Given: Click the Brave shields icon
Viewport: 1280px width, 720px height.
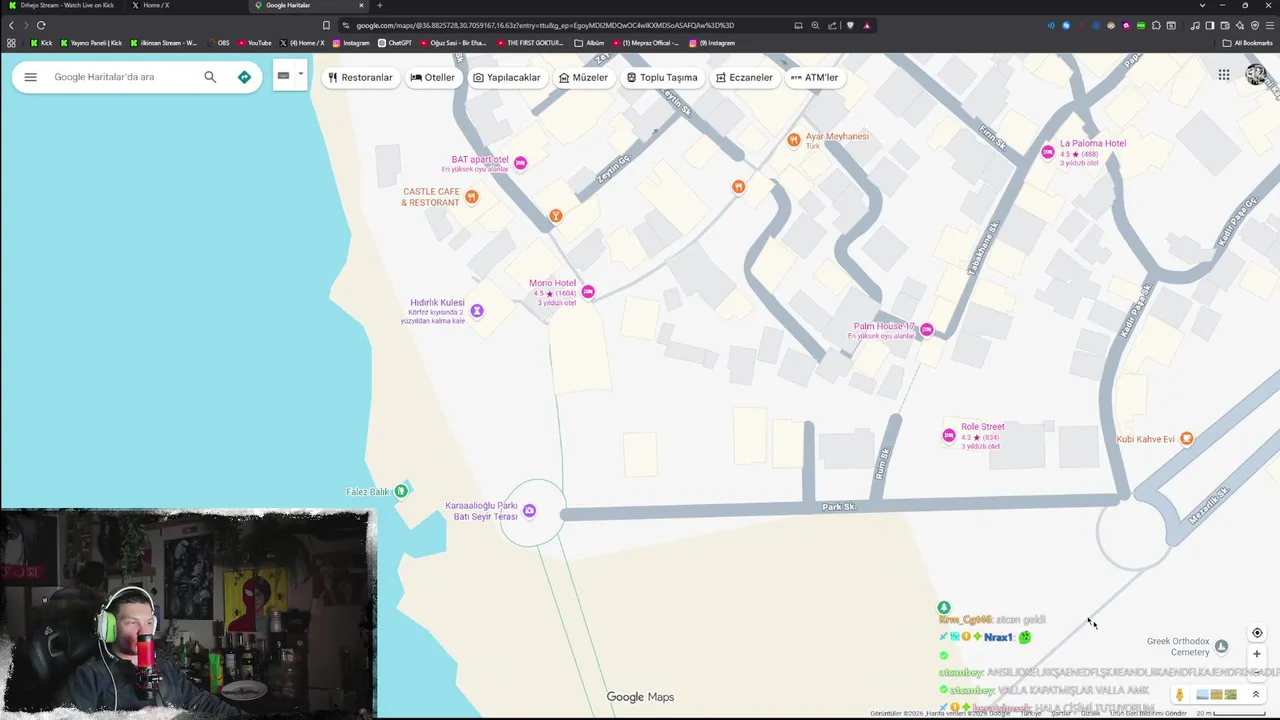Looking at the screenshot, I should tap(850, 25).
